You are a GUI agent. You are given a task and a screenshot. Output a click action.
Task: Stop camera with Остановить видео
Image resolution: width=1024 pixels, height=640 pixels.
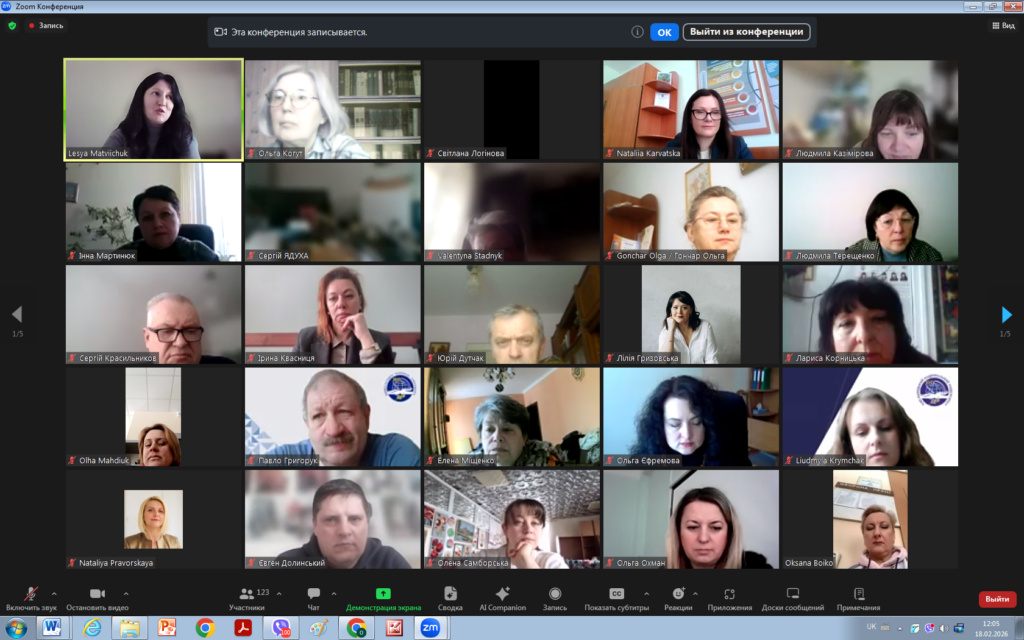(x=97, y=594)
